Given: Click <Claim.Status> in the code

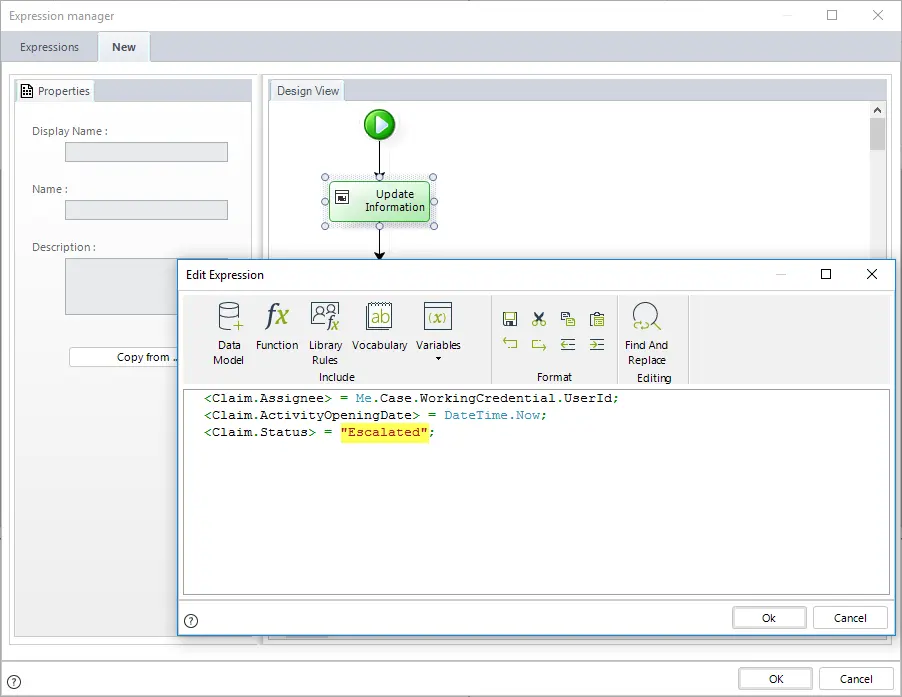Looking at the screenshot, I should pyautogui.click(x=260, y=432).
